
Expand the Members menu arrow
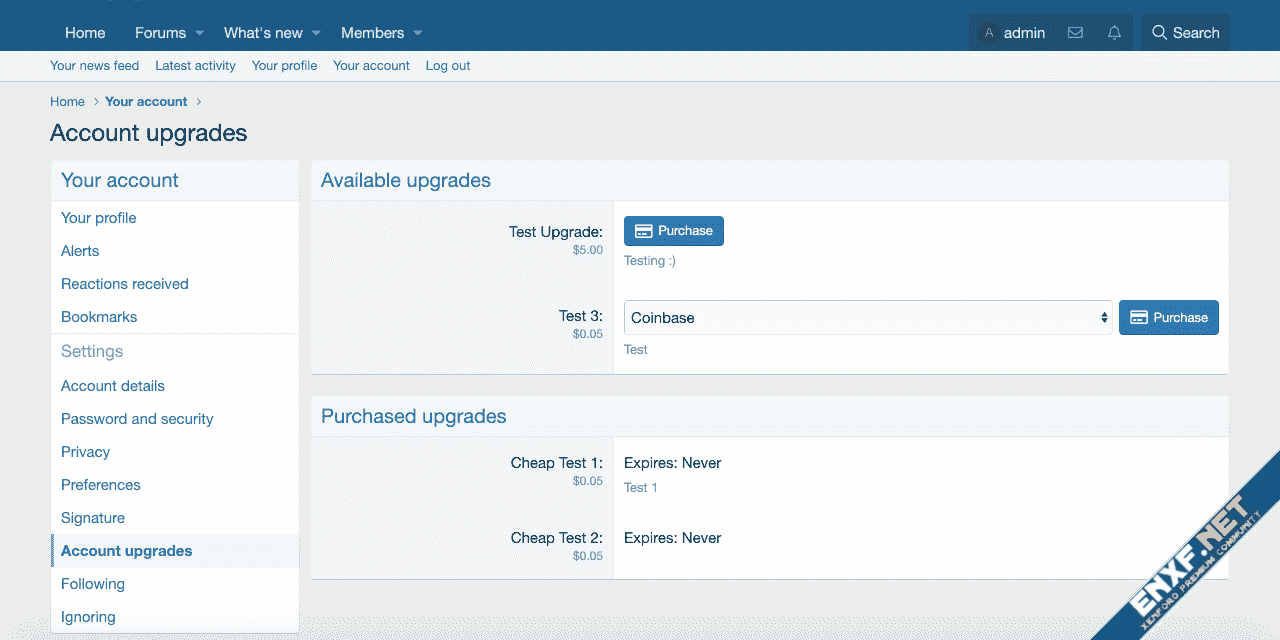[x=418, y=33]
